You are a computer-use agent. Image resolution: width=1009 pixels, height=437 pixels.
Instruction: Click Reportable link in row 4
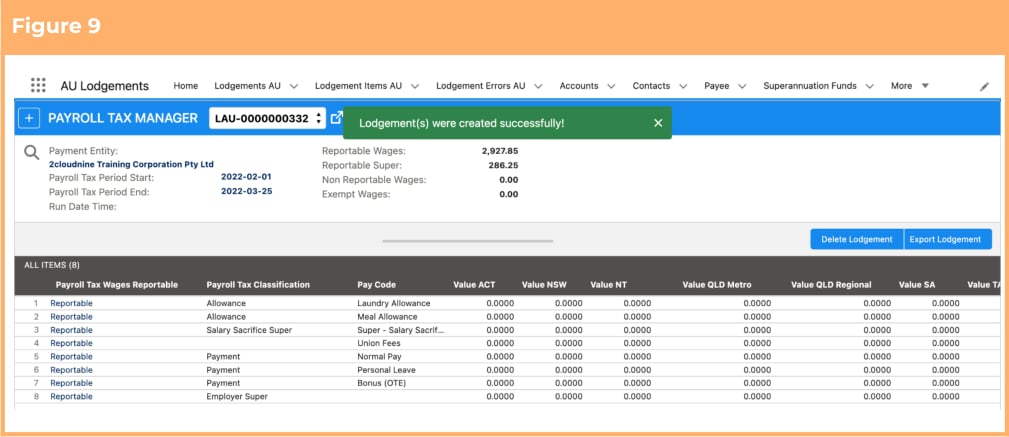click(x=71, y=343)
